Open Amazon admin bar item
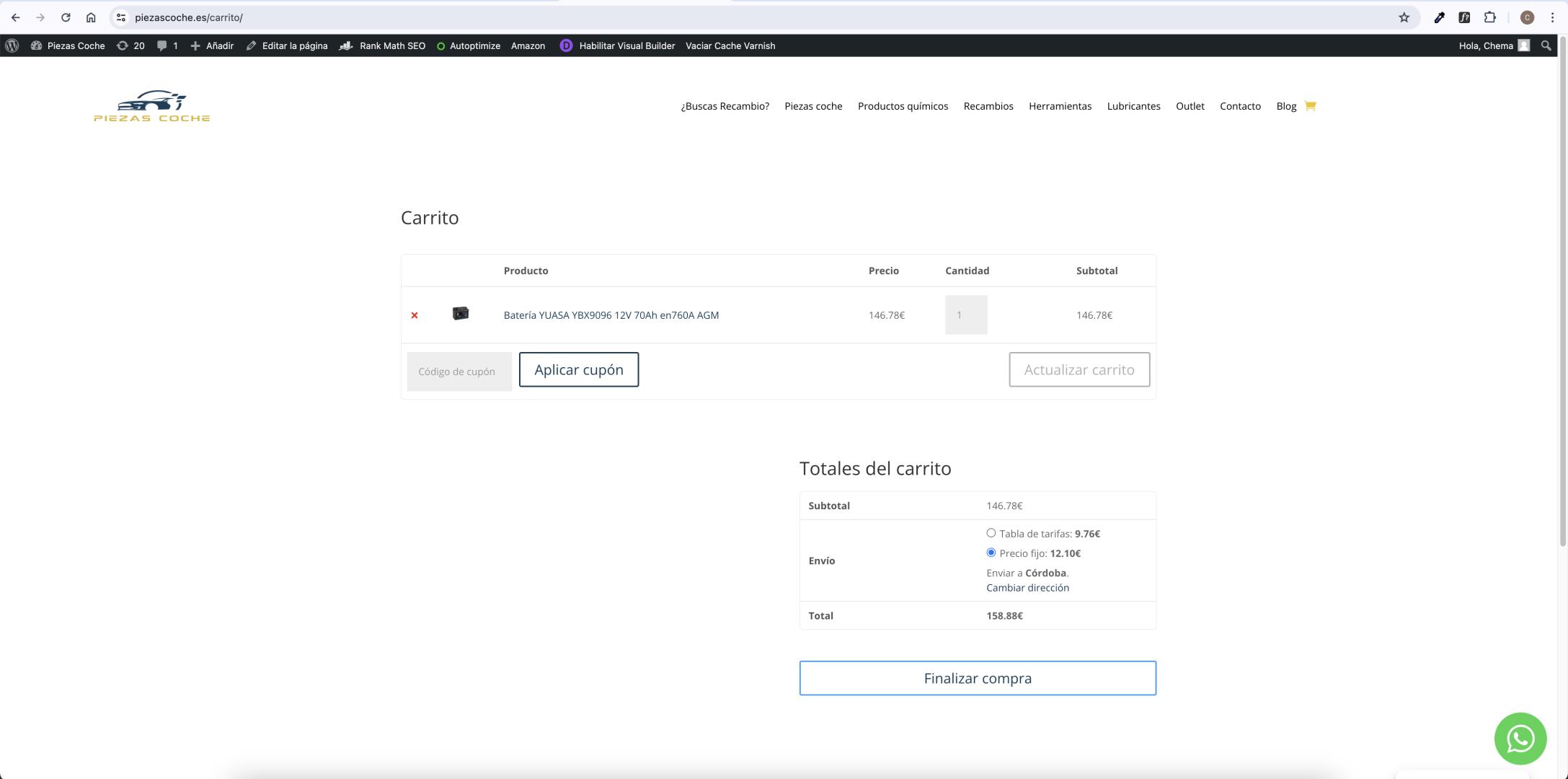 [528, 45]
